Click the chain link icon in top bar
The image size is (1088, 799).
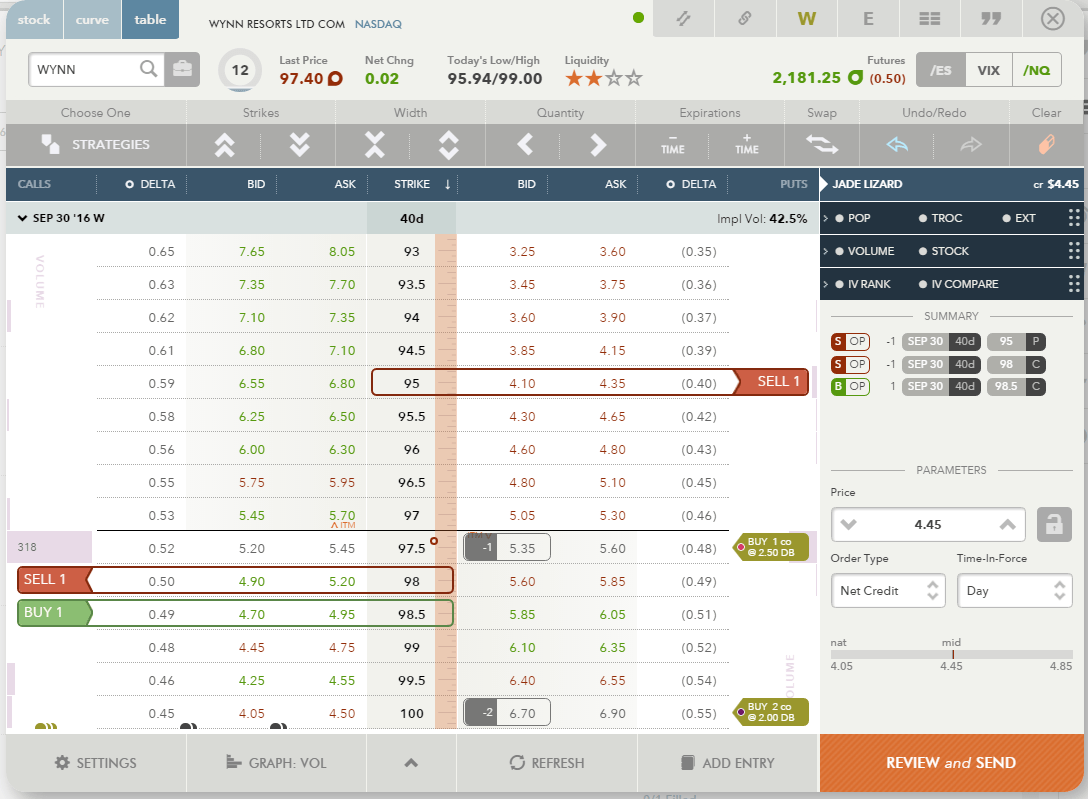pyautogui.click(x=745, y=18)
